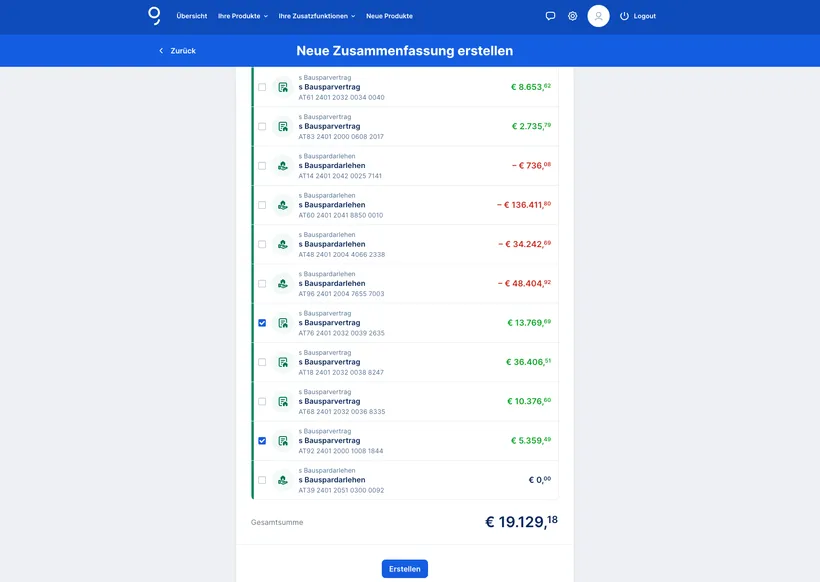
Task: Click the George logo icon
Action: click(x=154, y=15)
